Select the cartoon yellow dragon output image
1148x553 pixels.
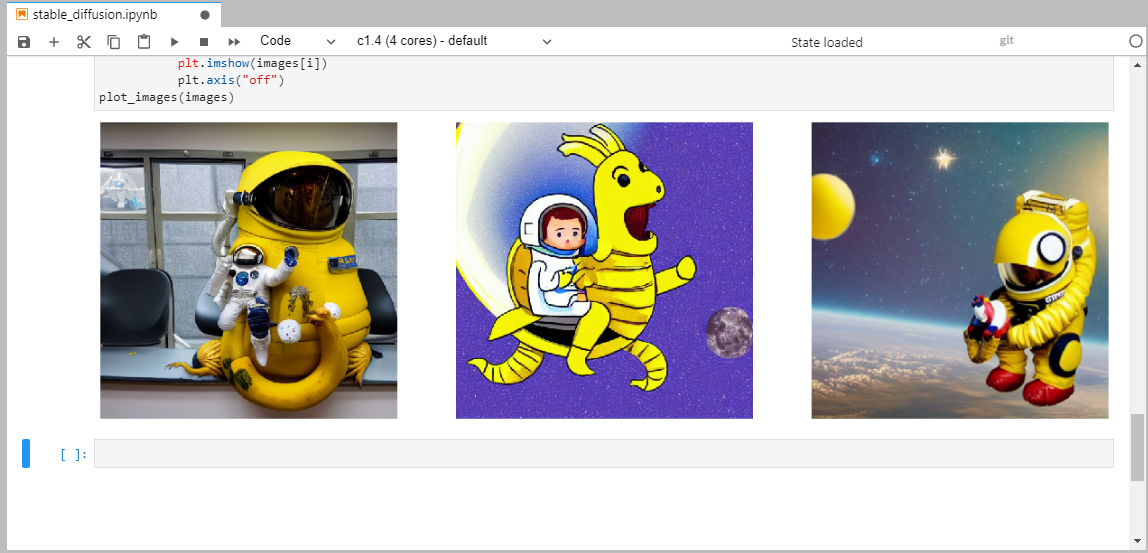[604, 270]
